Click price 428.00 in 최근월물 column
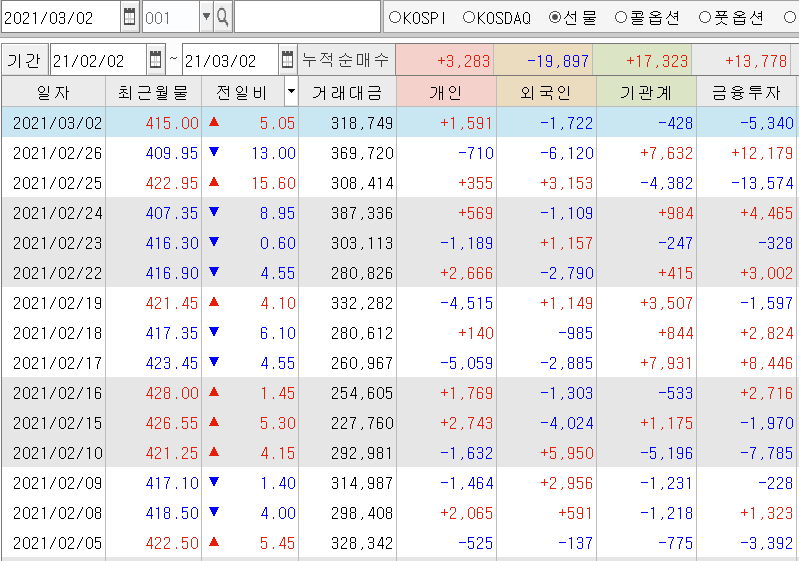The height and width of the screenshot is (561, 799). pos(172,393)
